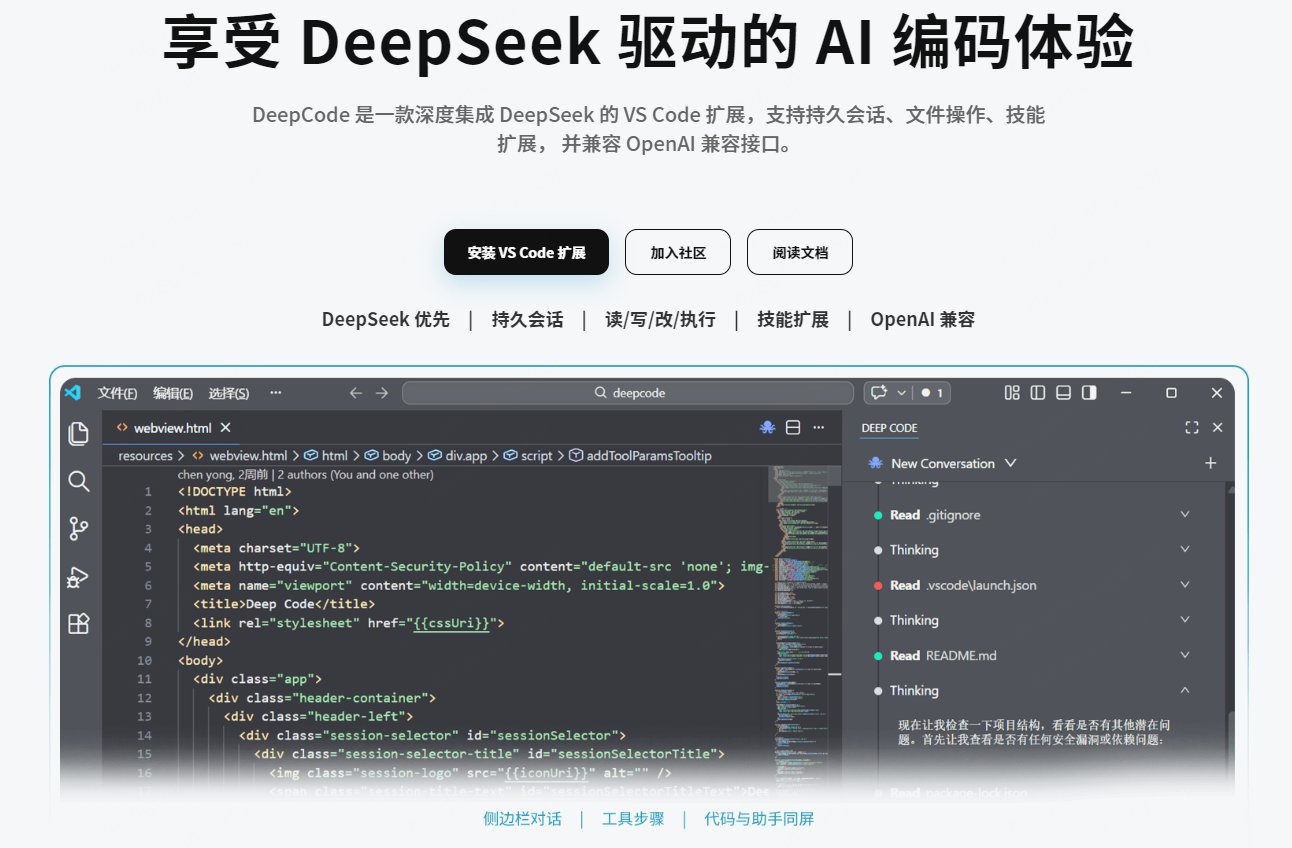Click the octopus icon next to New Conversation
This screenshot has width=1292, height=848.
[875, 463]
